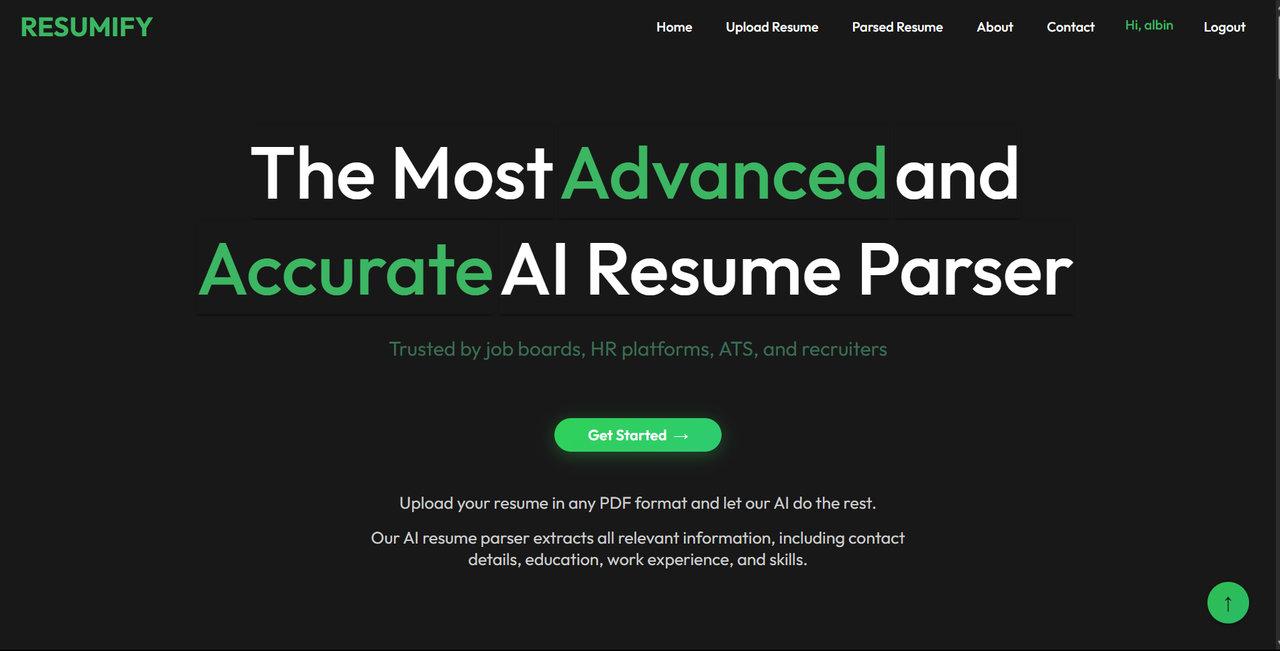
Task: Open the Contact page
Action: [1070, 27]
